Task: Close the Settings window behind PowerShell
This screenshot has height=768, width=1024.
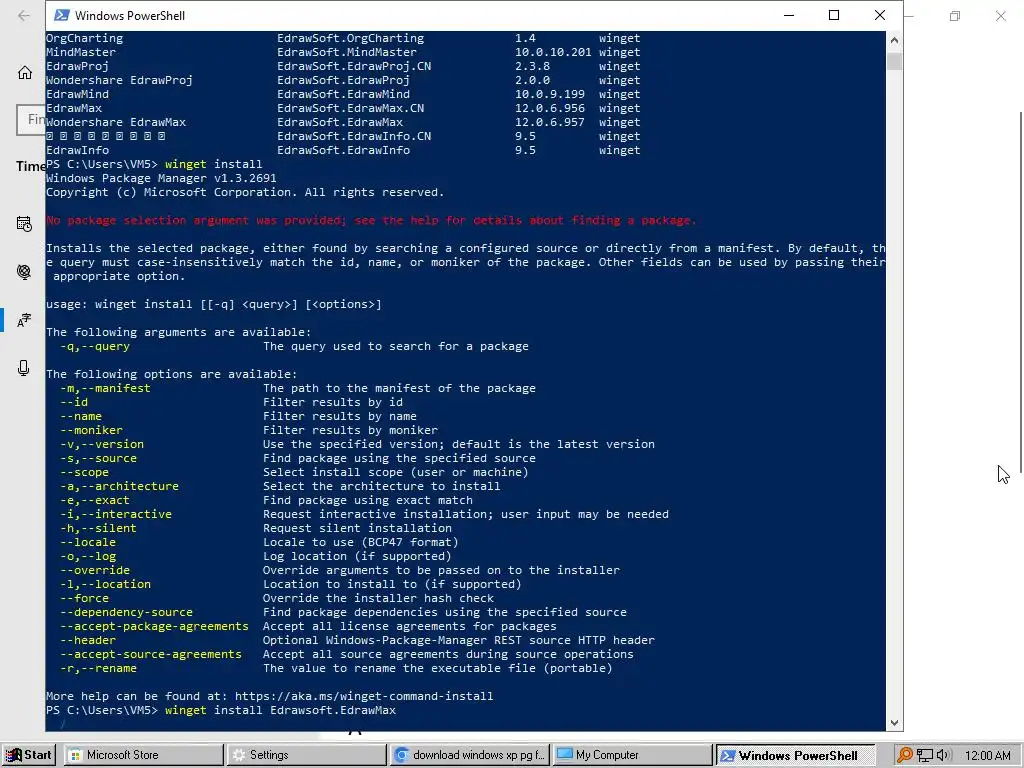Action: click(x=1000, y=16)
